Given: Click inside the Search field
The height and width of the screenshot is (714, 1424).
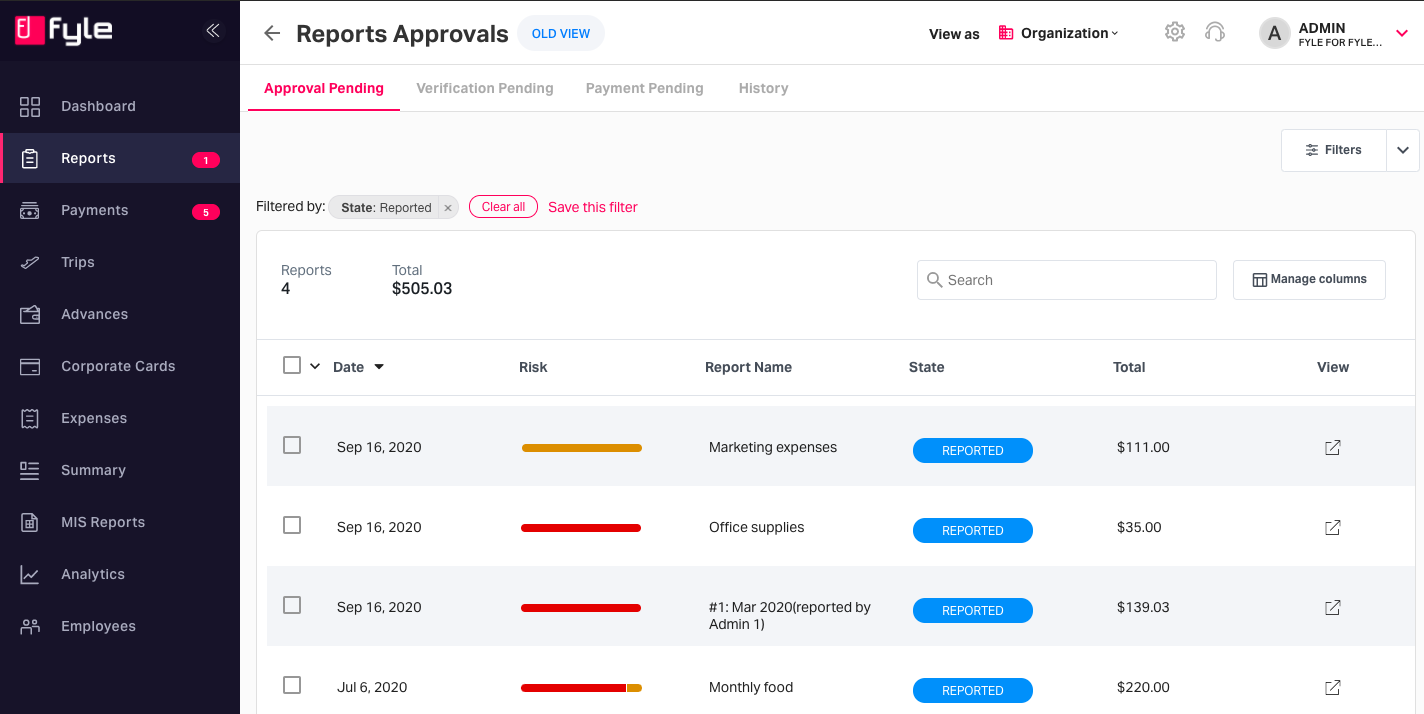Looking at the screenshot, I should (x=1066, y=280).
